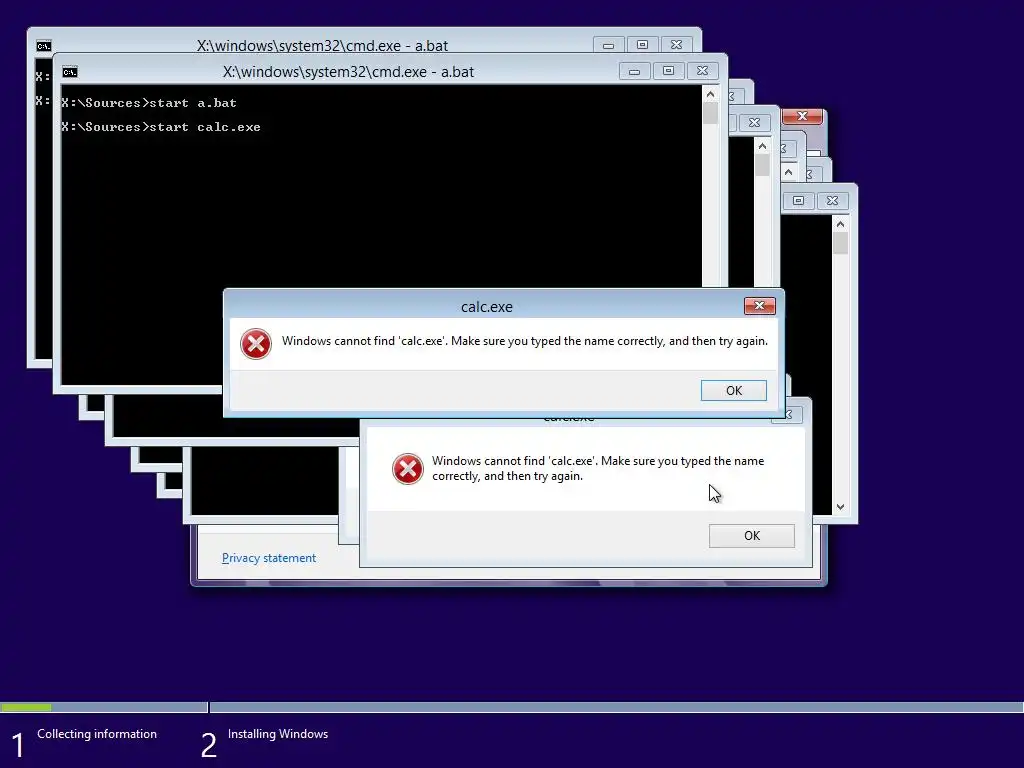Click the front cmd.exe window title bar text

pos(348,72)
